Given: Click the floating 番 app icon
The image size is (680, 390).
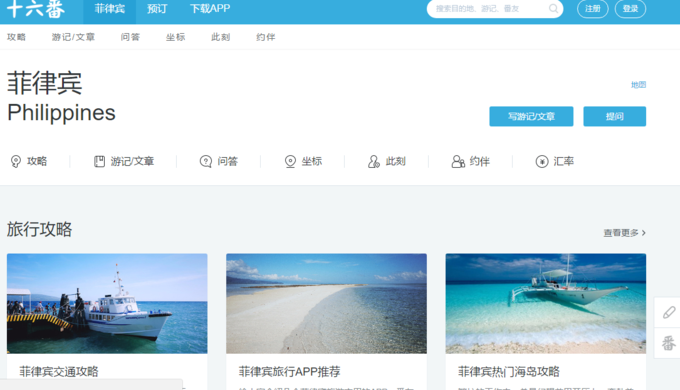Looking at the screenshot, I should click(x=668, y=343).
